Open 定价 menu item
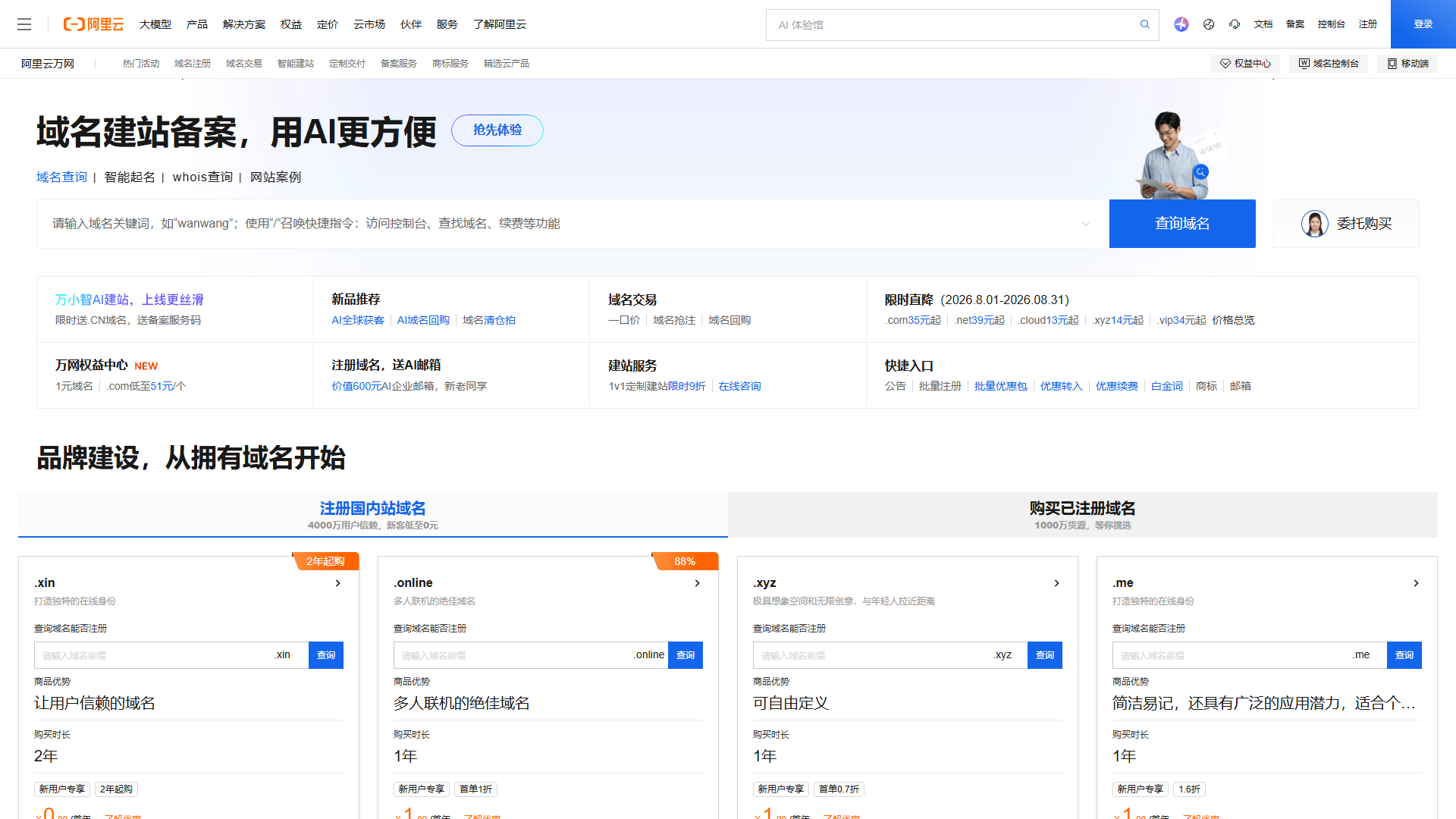The width and height of the screenshot is (1456, 819). pyautogui.click(x=328, y=24)
